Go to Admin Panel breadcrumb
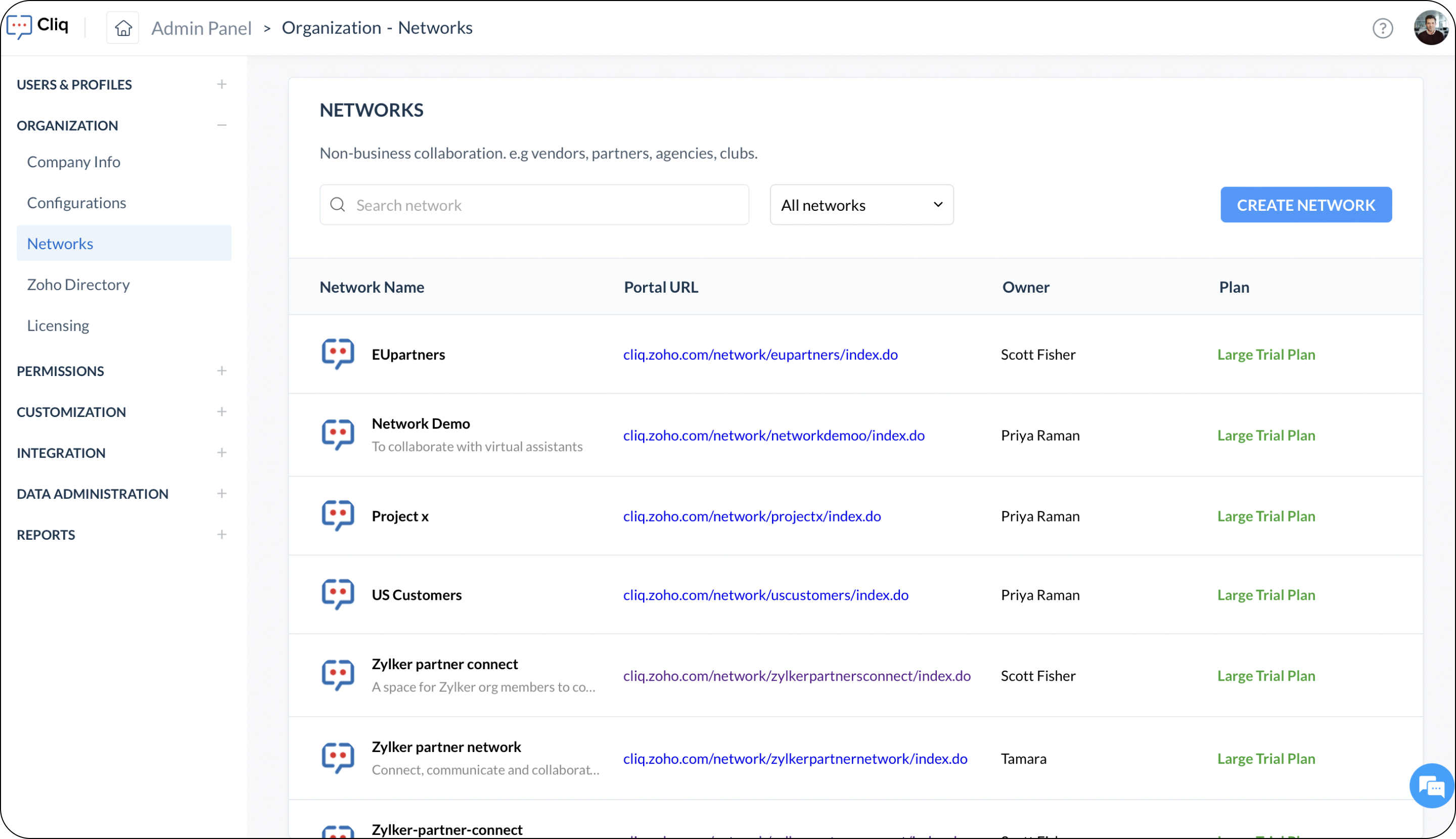 coord(201,28)
